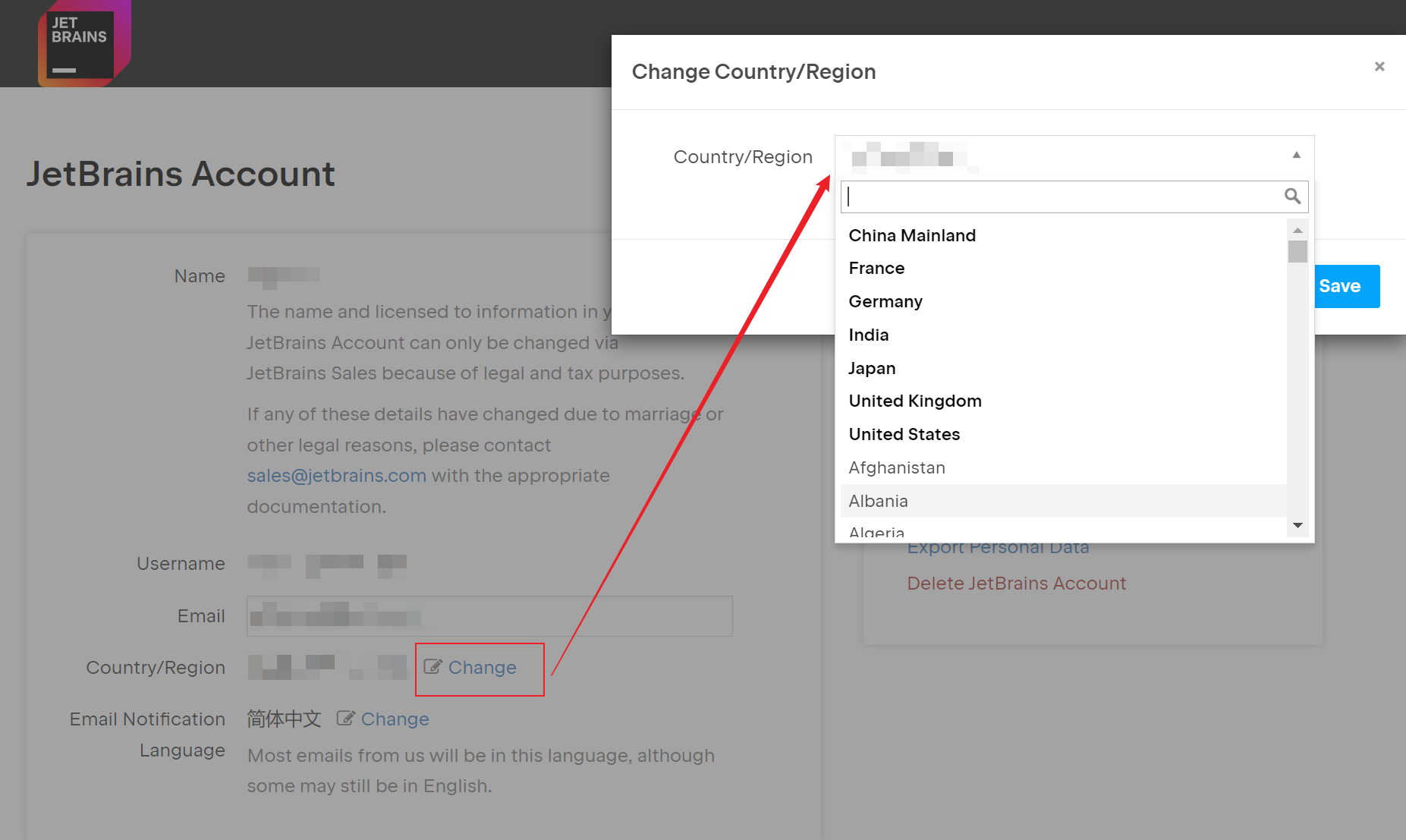
Task: Click the edit icon beside Country/Region Change
Action: point(432,667)
